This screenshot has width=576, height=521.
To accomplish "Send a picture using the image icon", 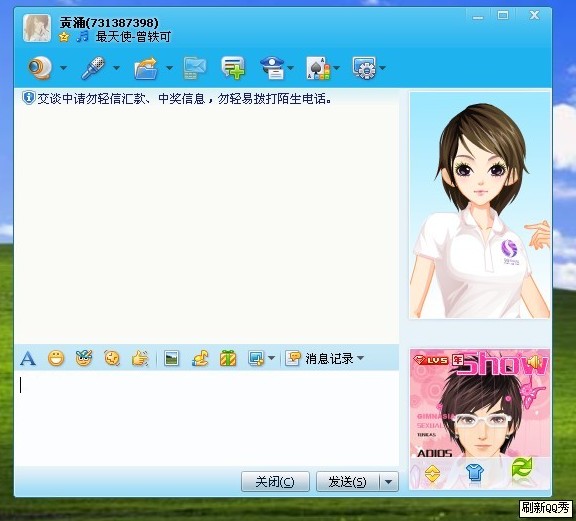I will [x=172, y=358].
